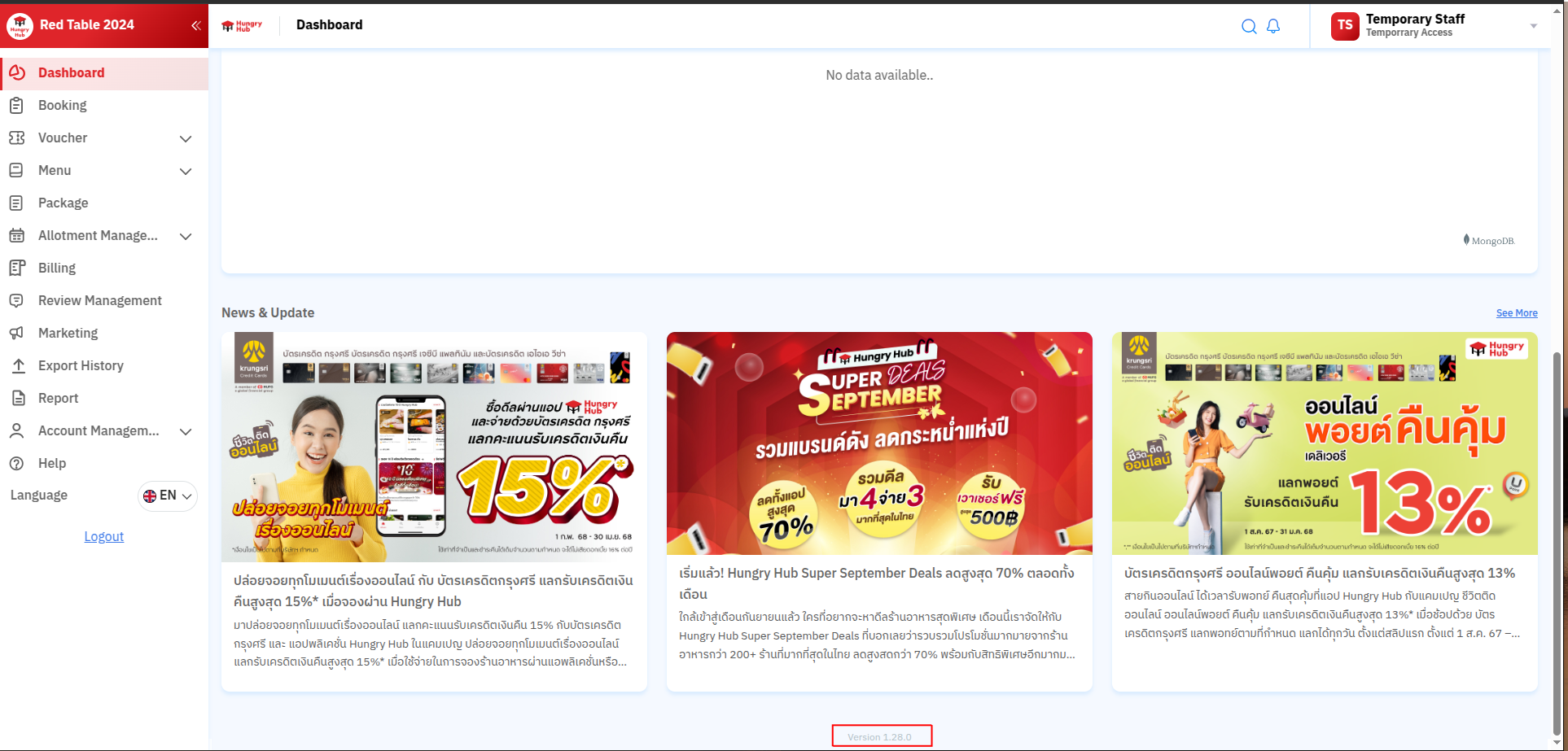The height and width of the screenshot is (751, 1568).
Task: Open the Super September Deals news thumbnail
Action: pos(879,443)
